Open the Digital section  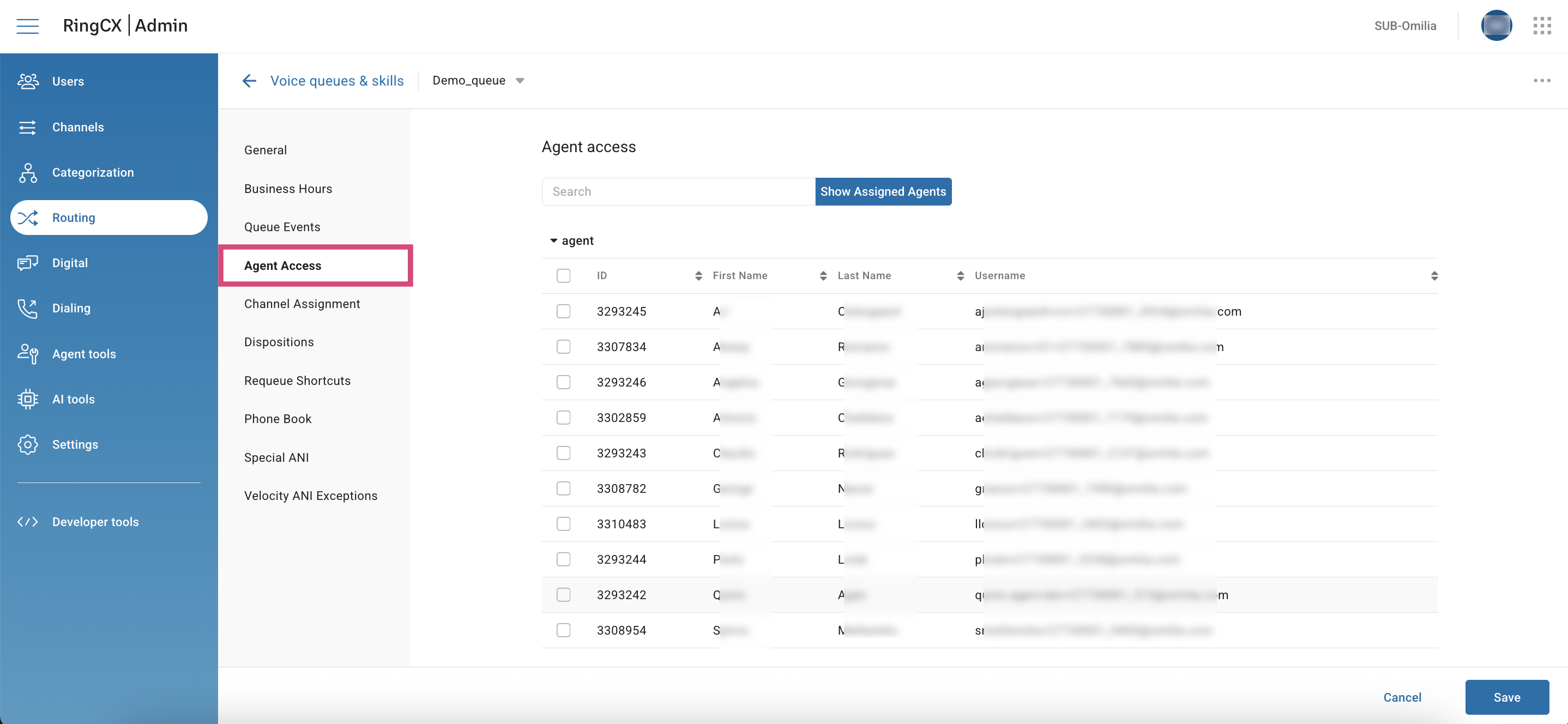click(x=70, y=262)
